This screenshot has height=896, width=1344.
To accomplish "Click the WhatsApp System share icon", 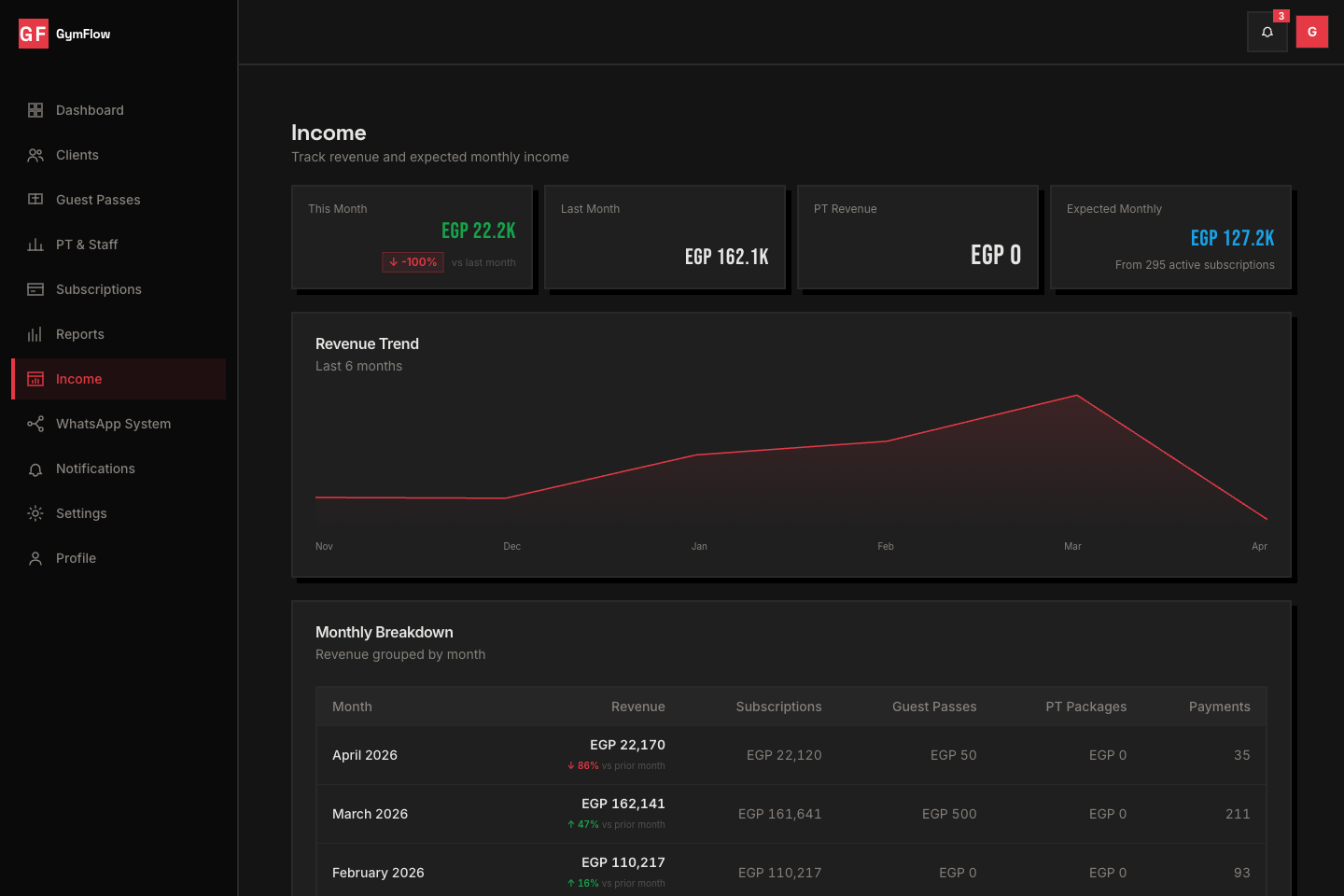I will coord(35,424).
